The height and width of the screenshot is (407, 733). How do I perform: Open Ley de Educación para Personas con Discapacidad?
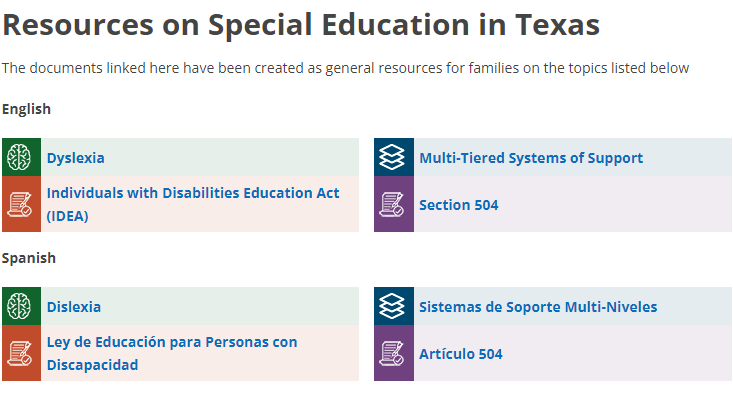[x=172, y=342]
